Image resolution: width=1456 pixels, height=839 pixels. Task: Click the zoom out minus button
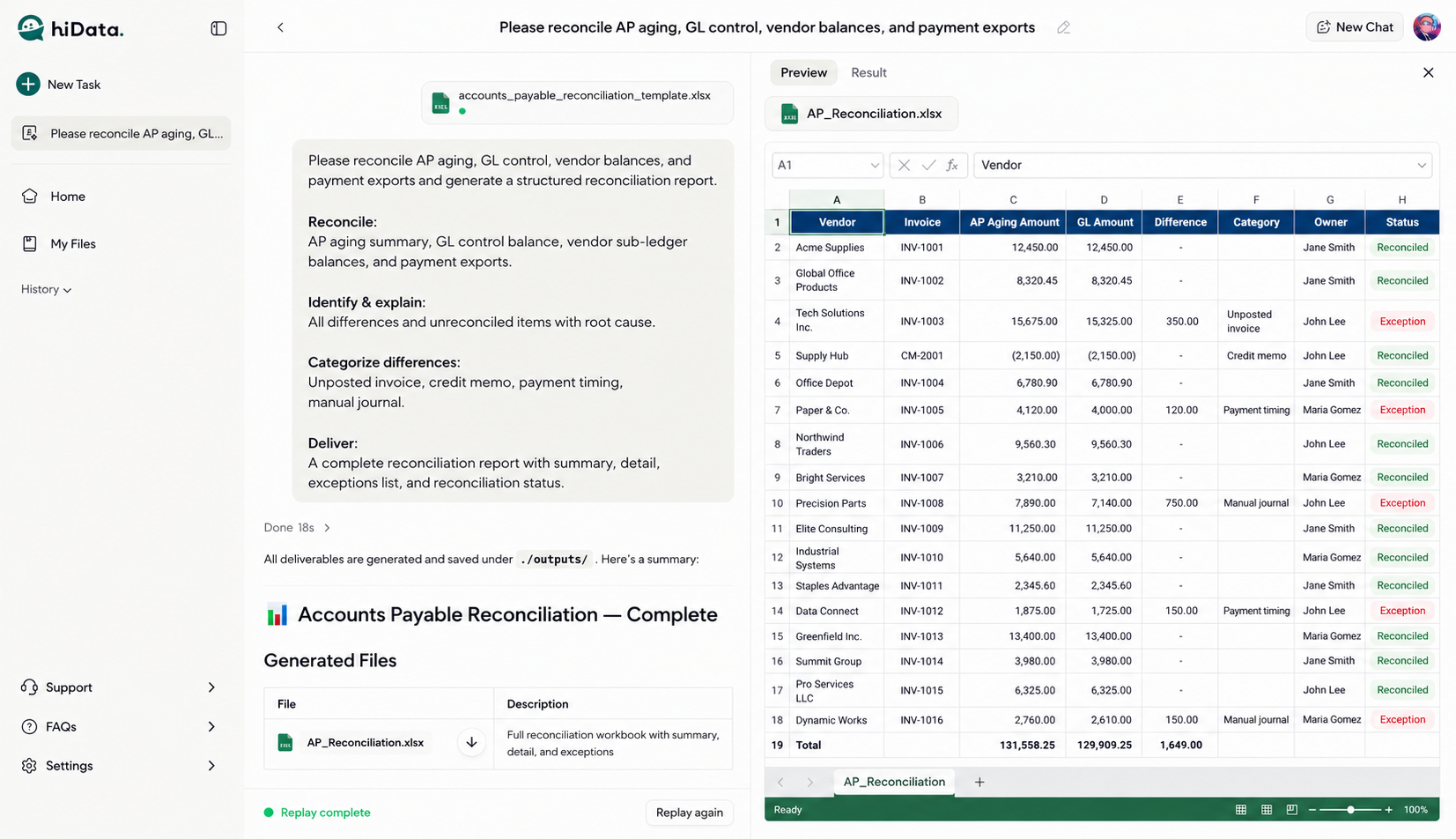tap(1312, 810)
